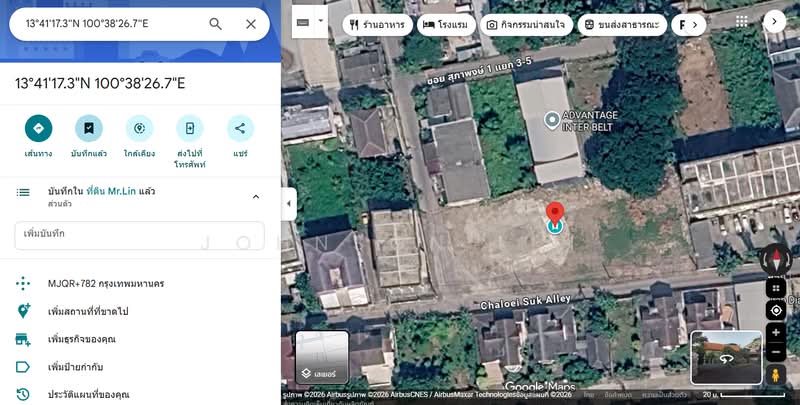Clear the coordinates search with X

251,24
